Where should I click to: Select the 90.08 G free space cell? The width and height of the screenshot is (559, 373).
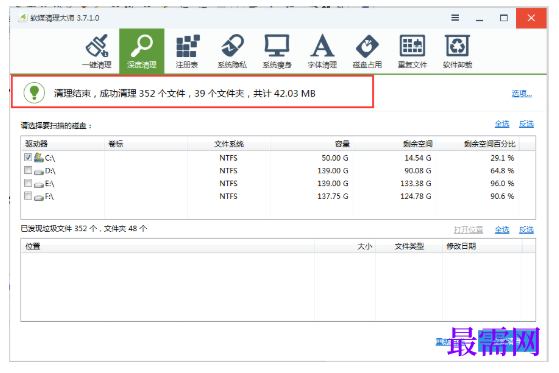tap(418, 171)
